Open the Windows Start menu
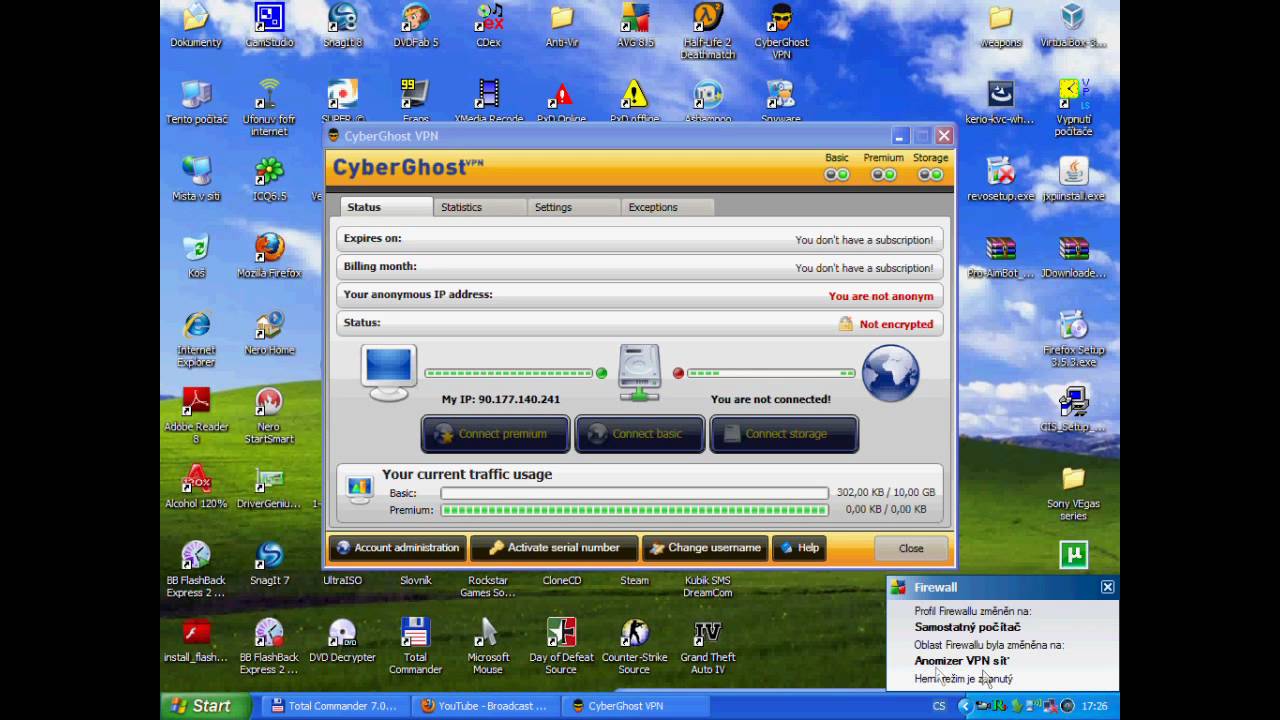Viewport: 1280px width, 720px height. click(x=203, y=705)
